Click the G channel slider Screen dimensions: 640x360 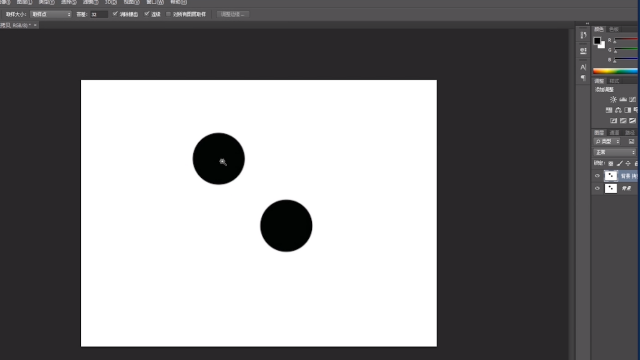click(626, 50)
